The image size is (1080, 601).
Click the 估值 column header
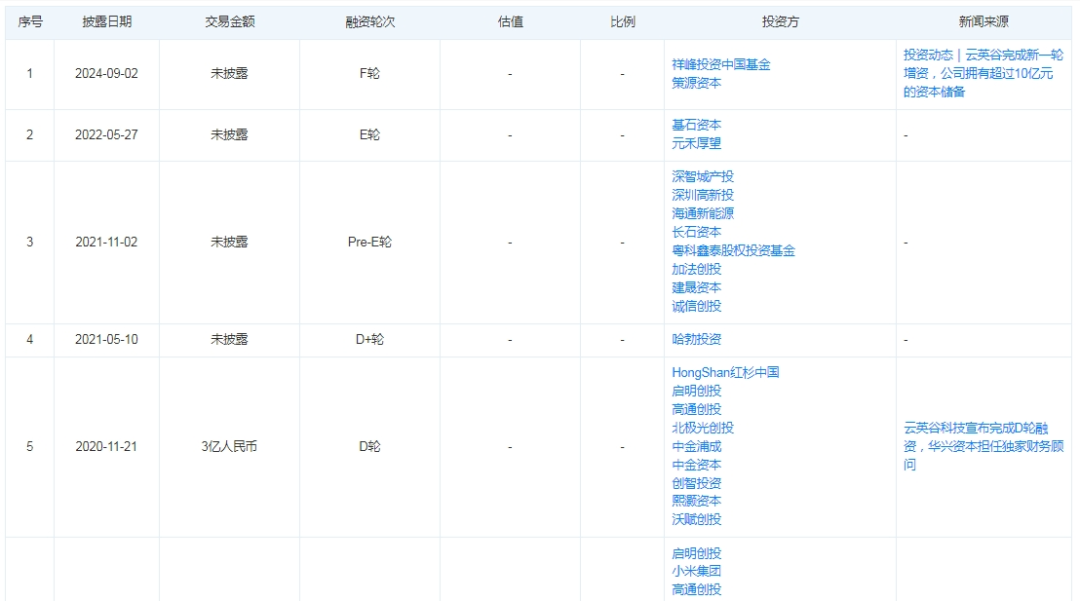(510, 22)
